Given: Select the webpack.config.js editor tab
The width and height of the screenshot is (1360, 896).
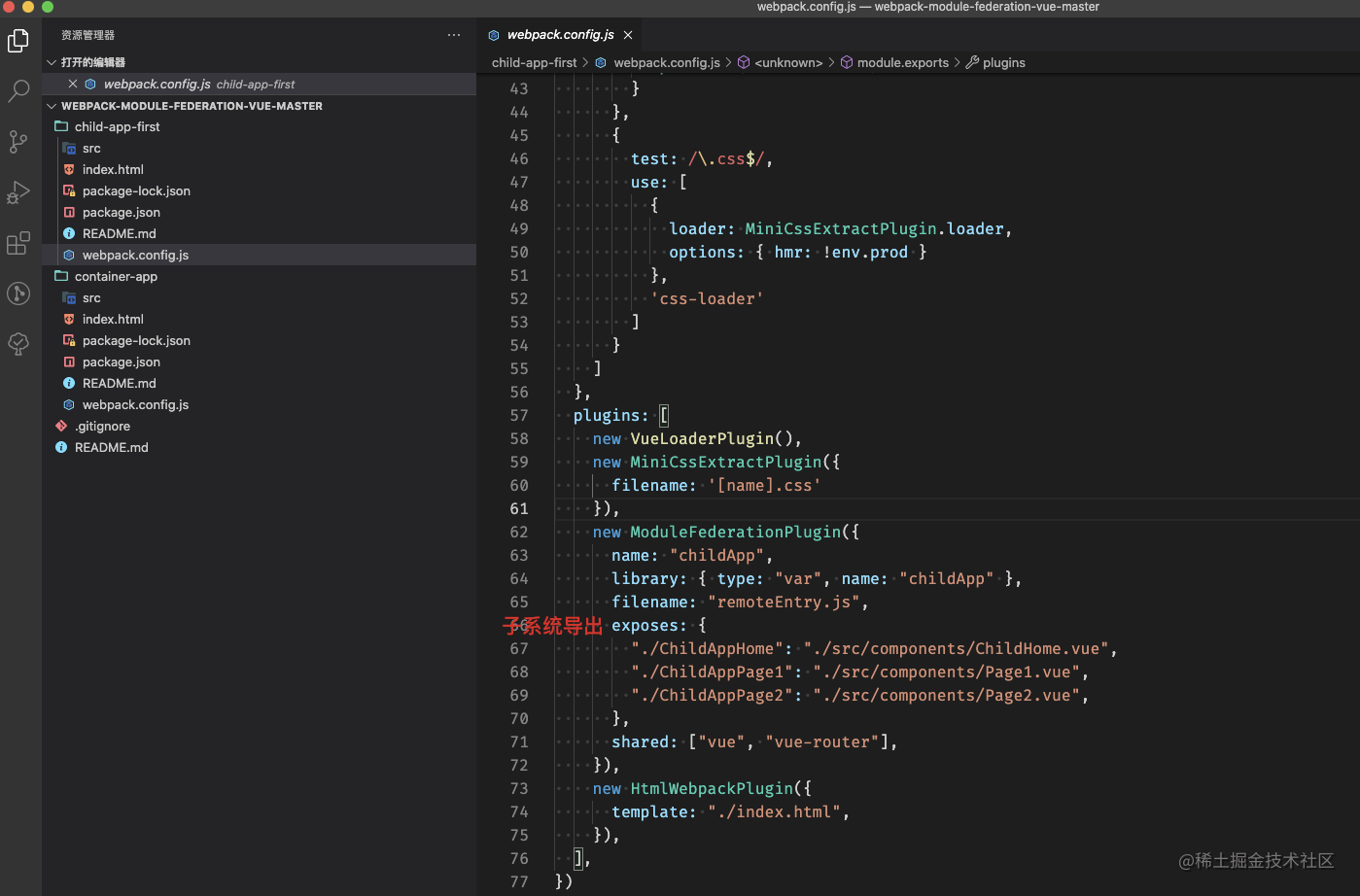Looking at the screenshot, I should click(561, 35).
